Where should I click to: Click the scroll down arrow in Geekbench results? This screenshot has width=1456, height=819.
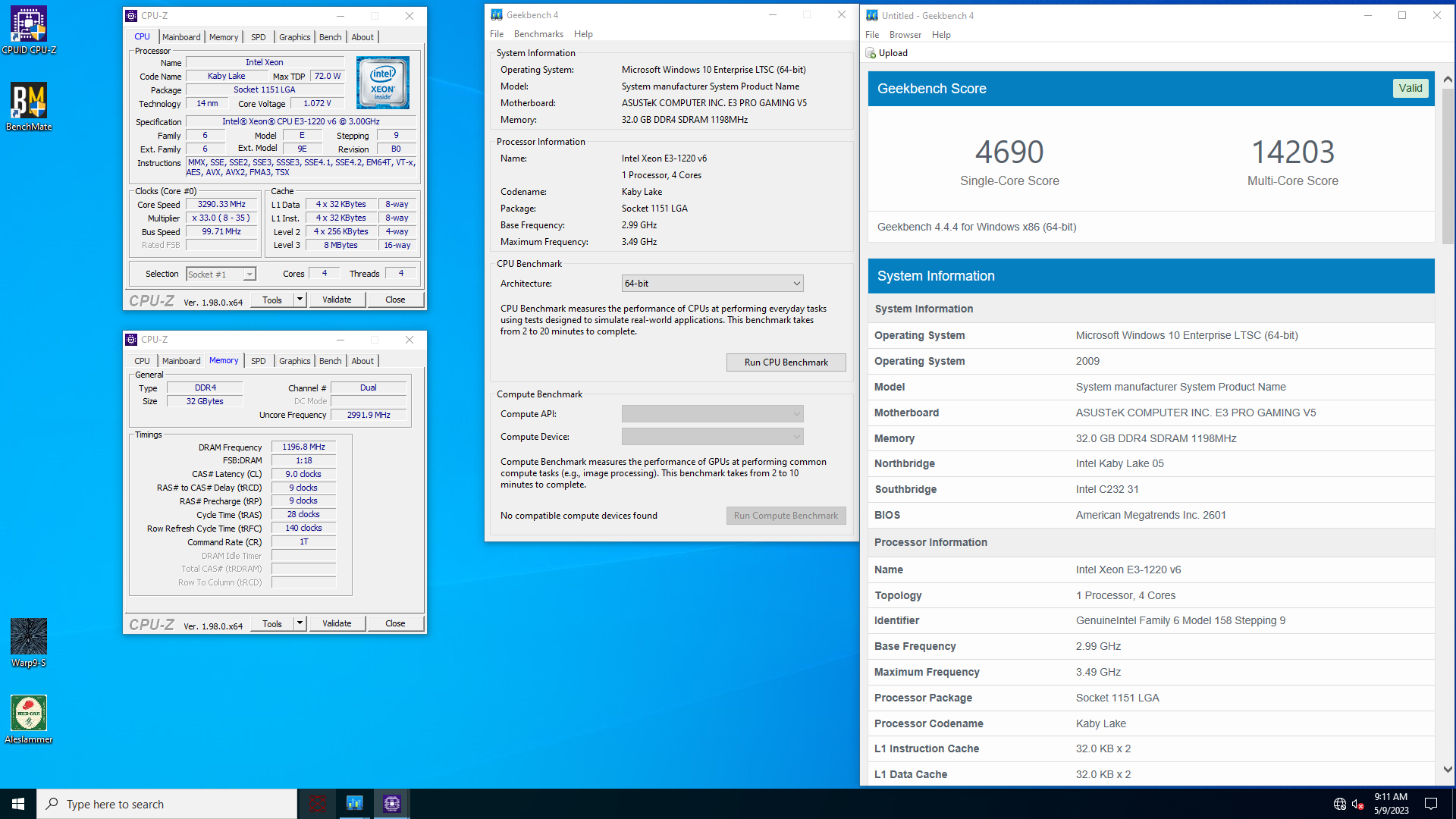tap(1448, 769)
